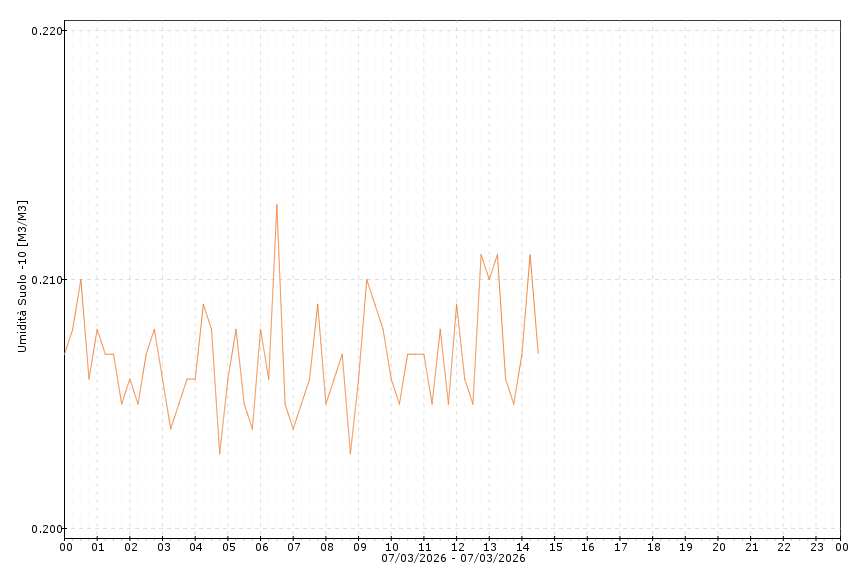Viewport: 860px width, 573px height.
Task: Click the line's low dip just before hour 05
Action: (x=220, y=454)
